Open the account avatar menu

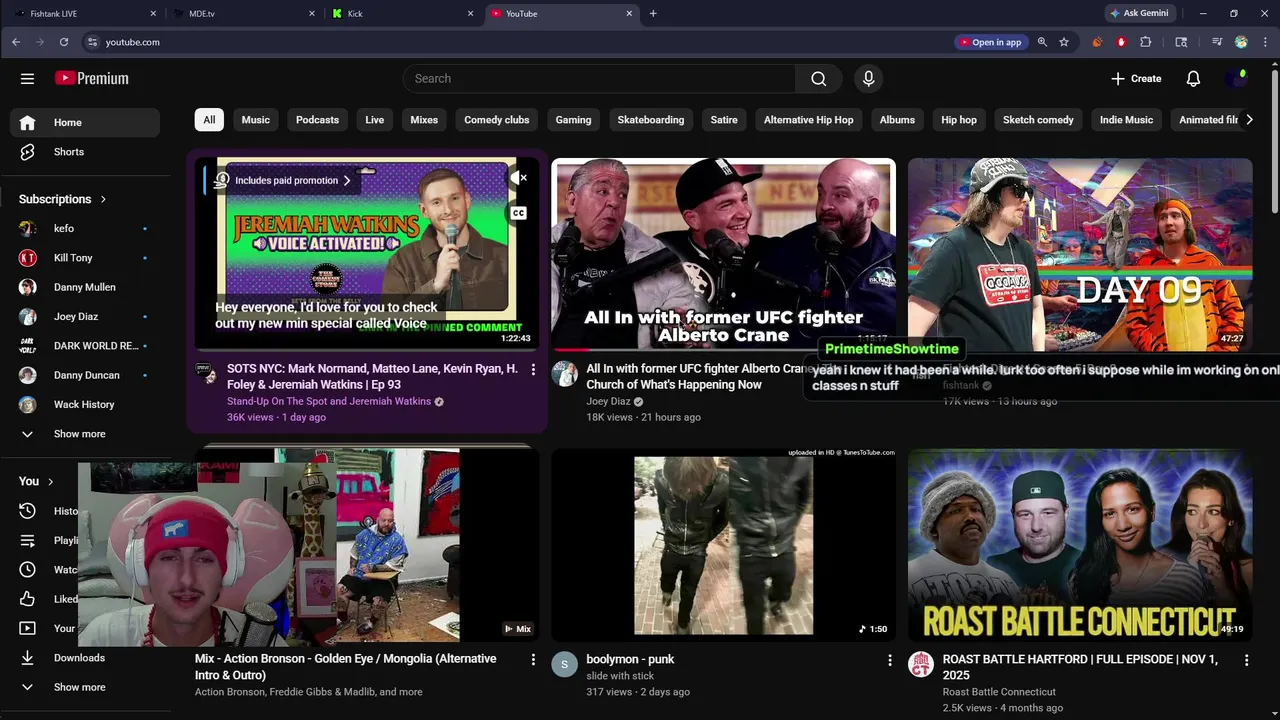coord(1236,79)
